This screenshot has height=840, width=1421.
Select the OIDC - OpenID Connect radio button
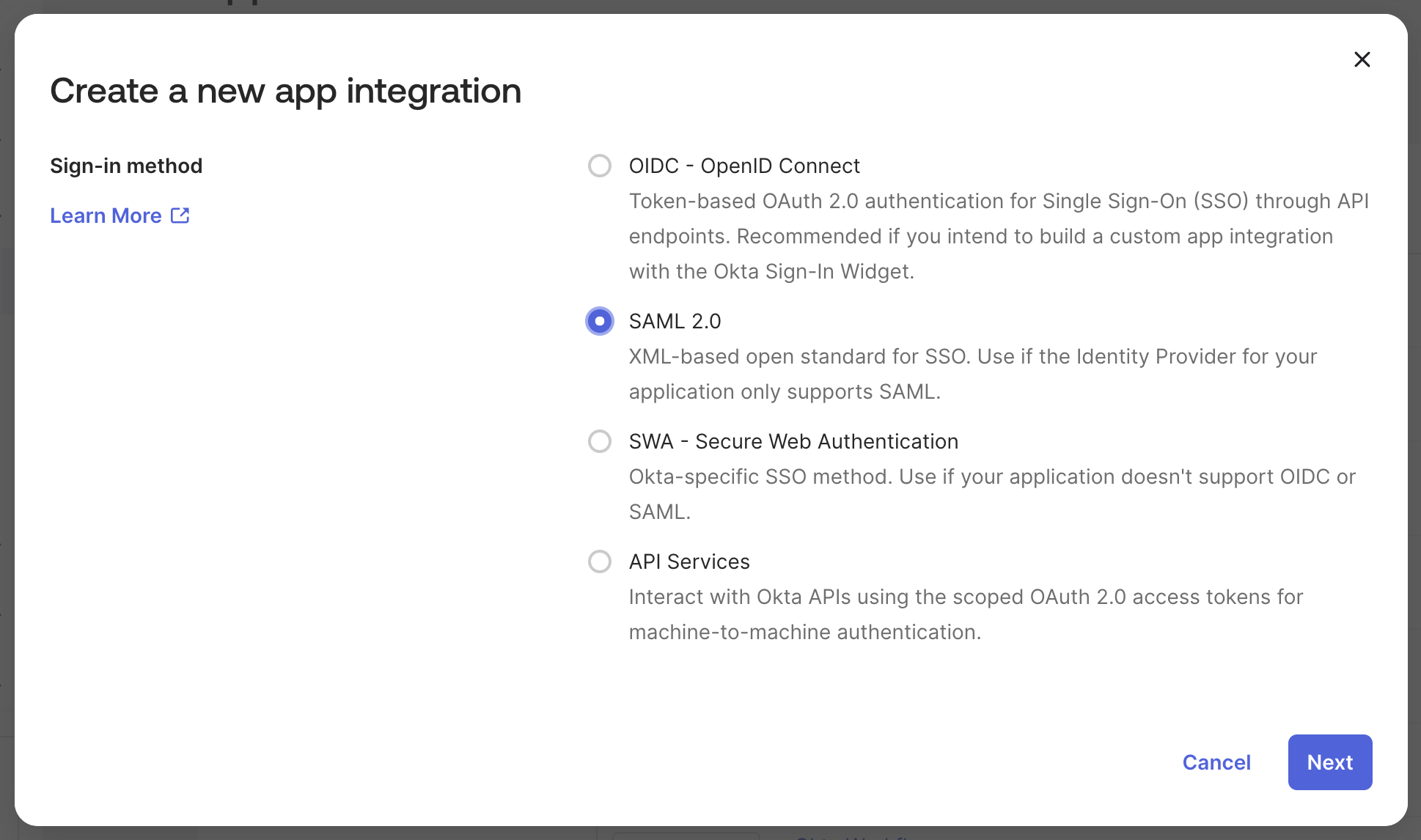[599, 166]
